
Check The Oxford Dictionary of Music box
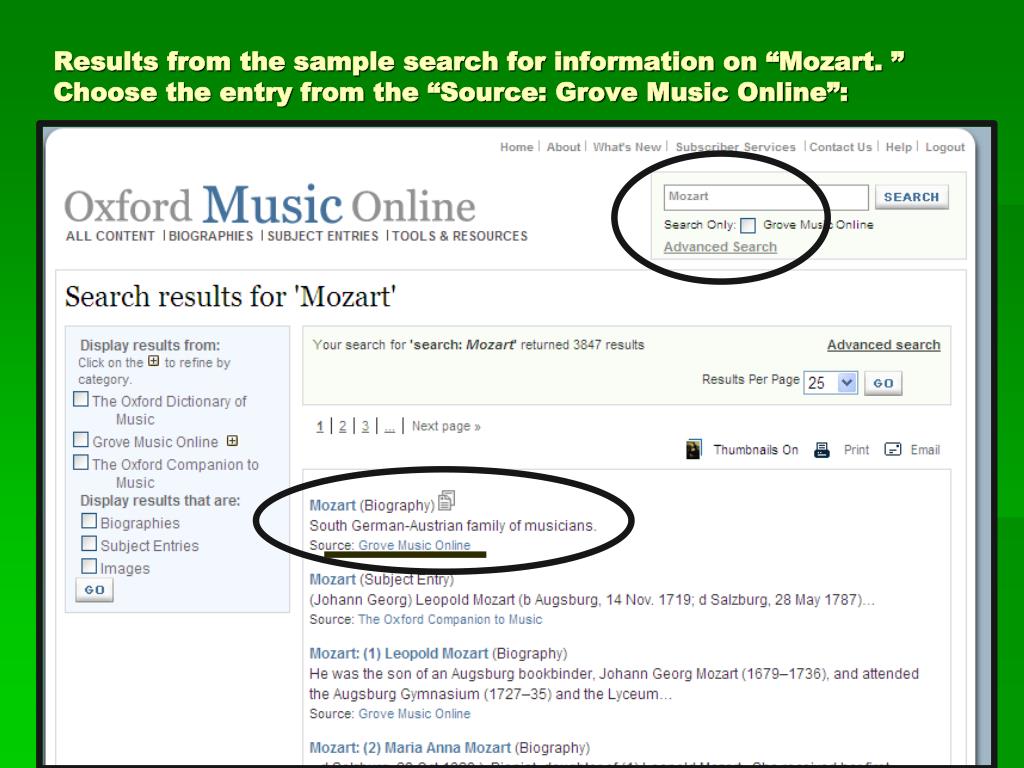click(81, 399)
